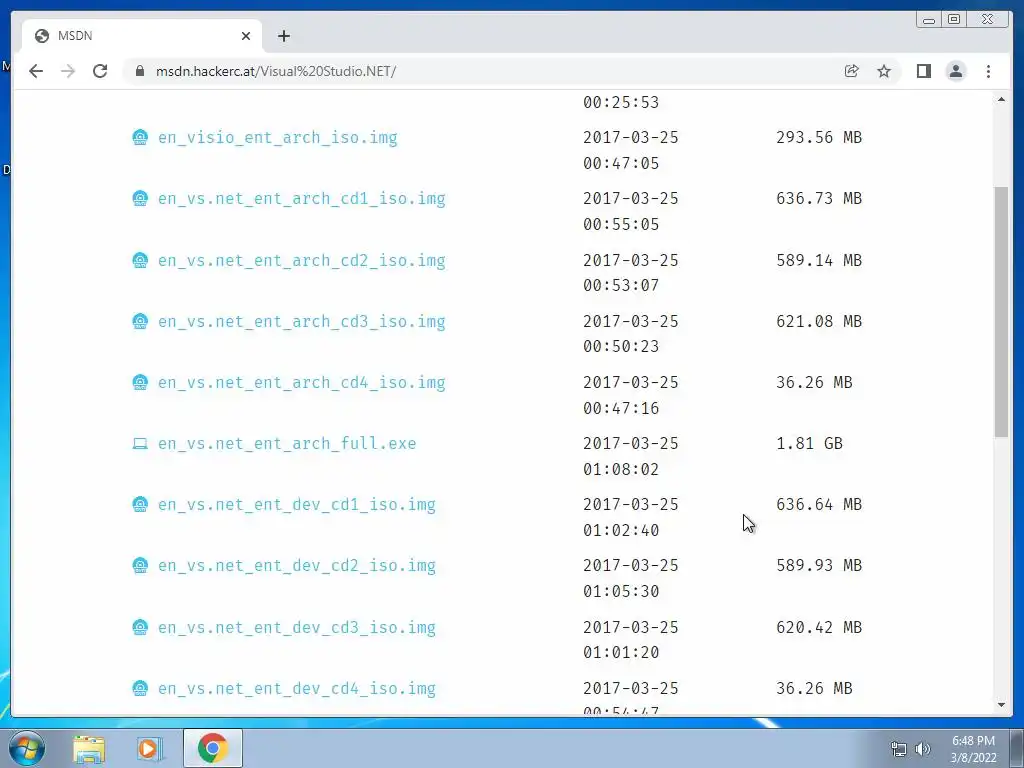Image resolution: width=1024 pixels, height=768 pixels.
Task: Click the 01:08:02 timestamp
Action: click(621, 470)
